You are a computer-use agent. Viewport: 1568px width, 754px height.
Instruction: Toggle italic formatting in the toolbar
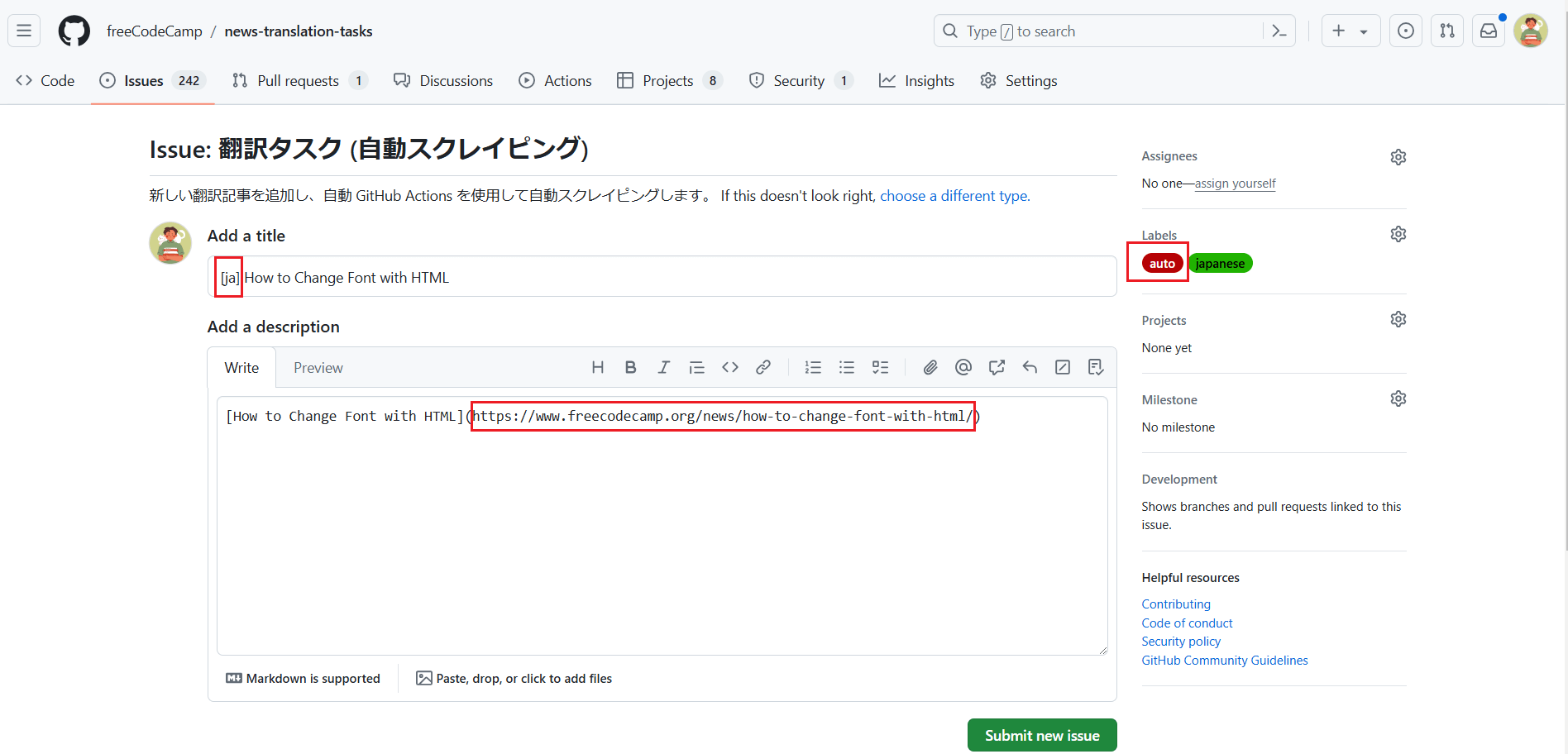[x=663, y=367]
